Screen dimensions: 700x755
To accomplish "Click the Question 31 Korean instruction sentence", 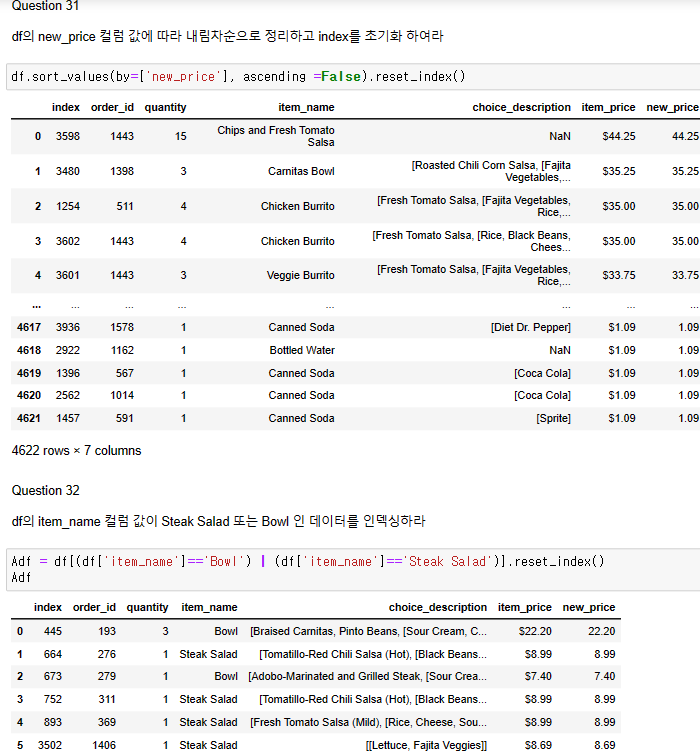I will tap(227, 36).
